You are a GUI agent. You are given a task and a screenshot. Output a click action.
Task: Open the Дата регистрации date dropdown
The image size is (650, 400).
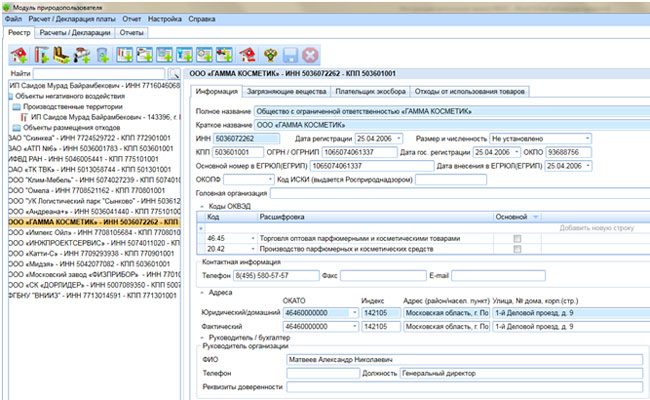tap(399, 138)
